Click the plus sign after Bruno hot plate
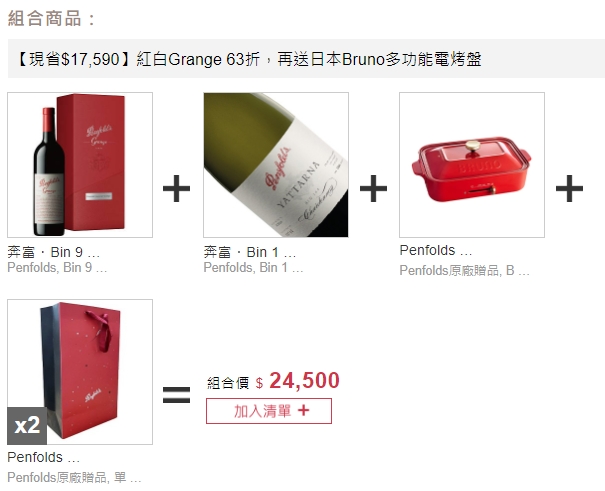The height and width of the screenshot is (491, 605). coord(570,188)
